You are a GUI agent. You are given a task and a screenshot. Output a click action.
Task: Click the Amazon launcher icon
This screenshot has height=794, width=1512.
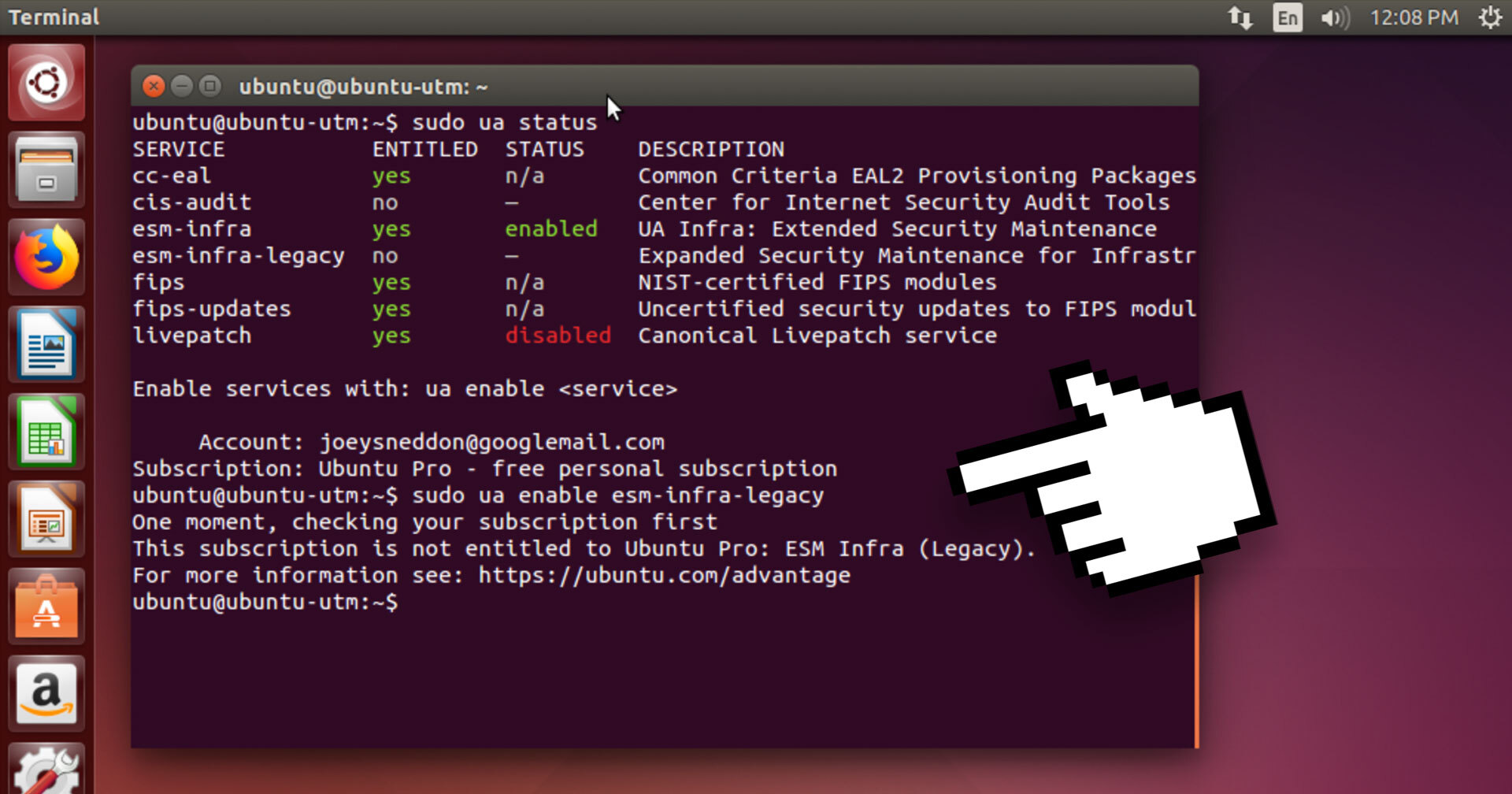click(x=46, y=694)
